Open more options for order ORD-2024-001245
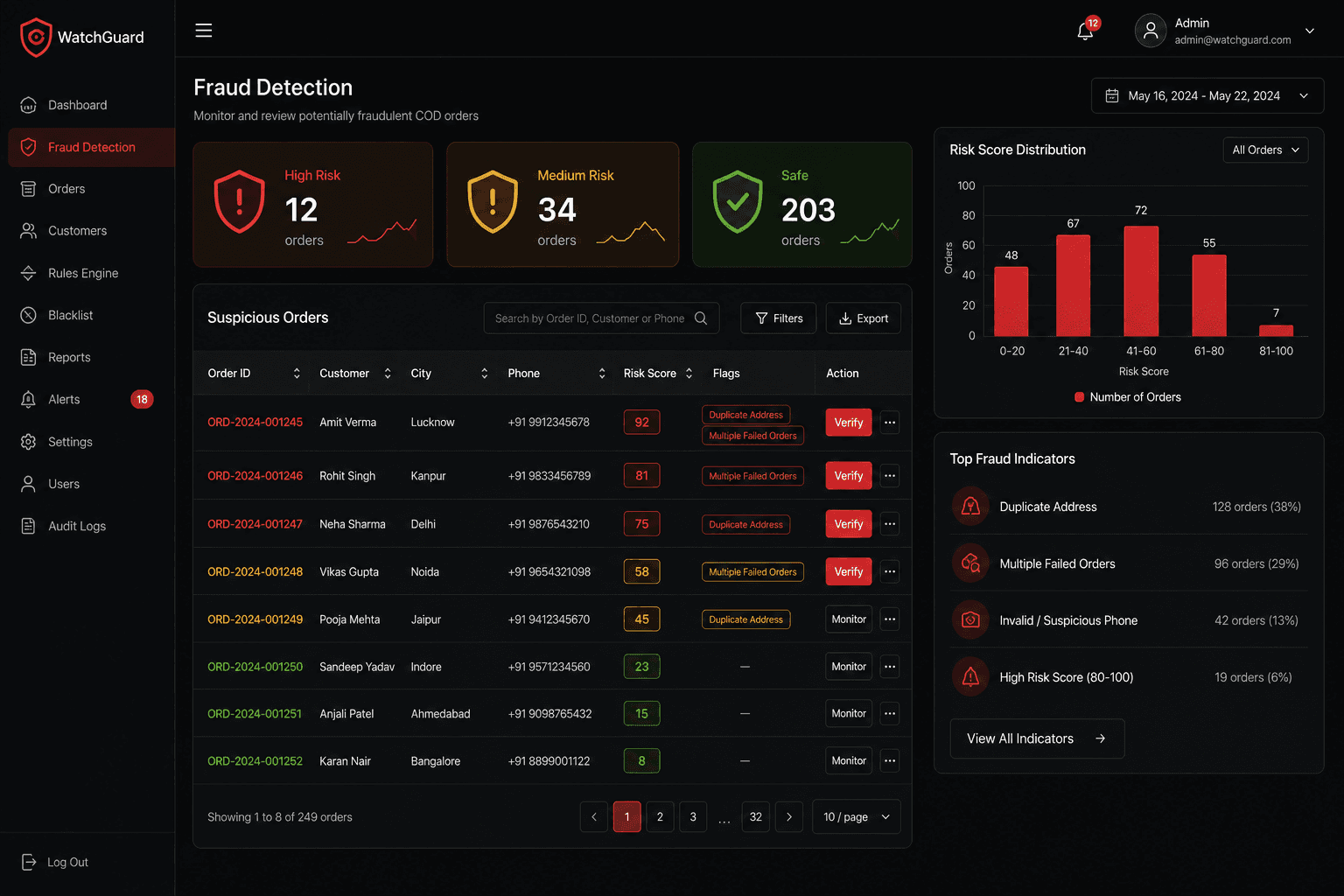Screen dimensions: 1344x896 click(890, 423)
